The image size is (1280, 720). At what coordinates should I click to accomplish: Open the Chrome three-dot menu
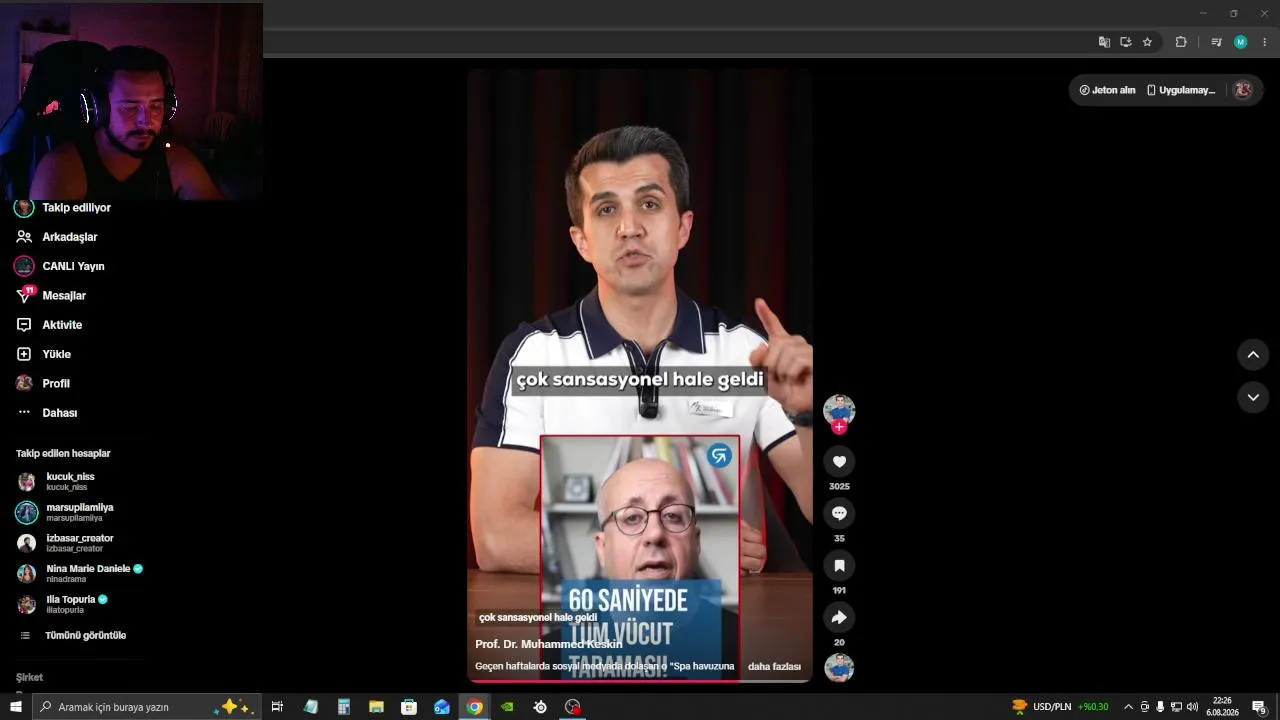(1264, 42)
